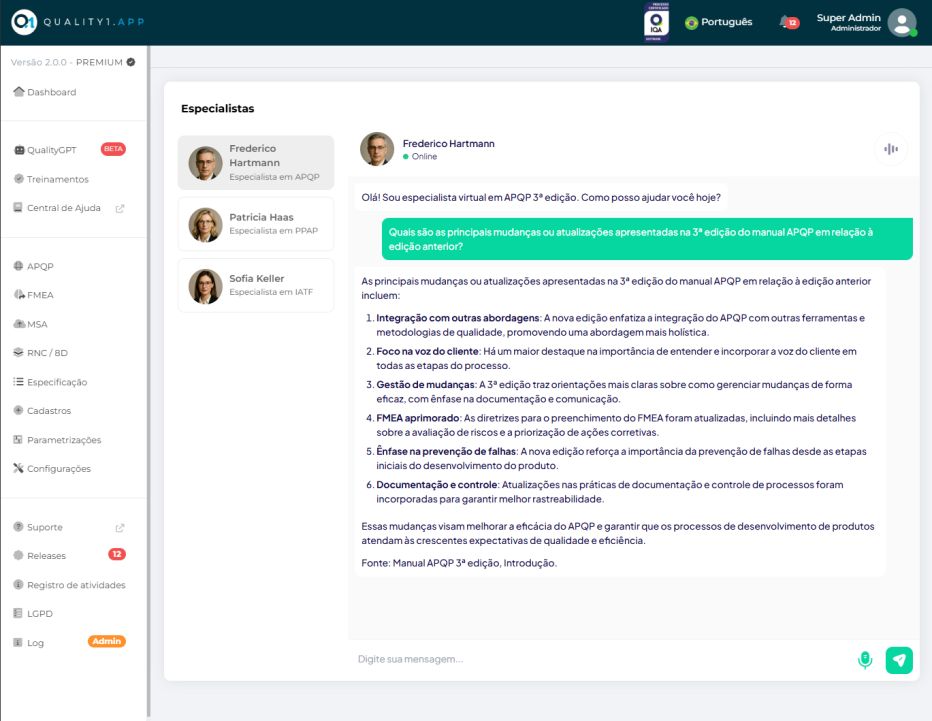Open Cadastros
Viewport: 932px width, 721px height.
pos(49,411)
